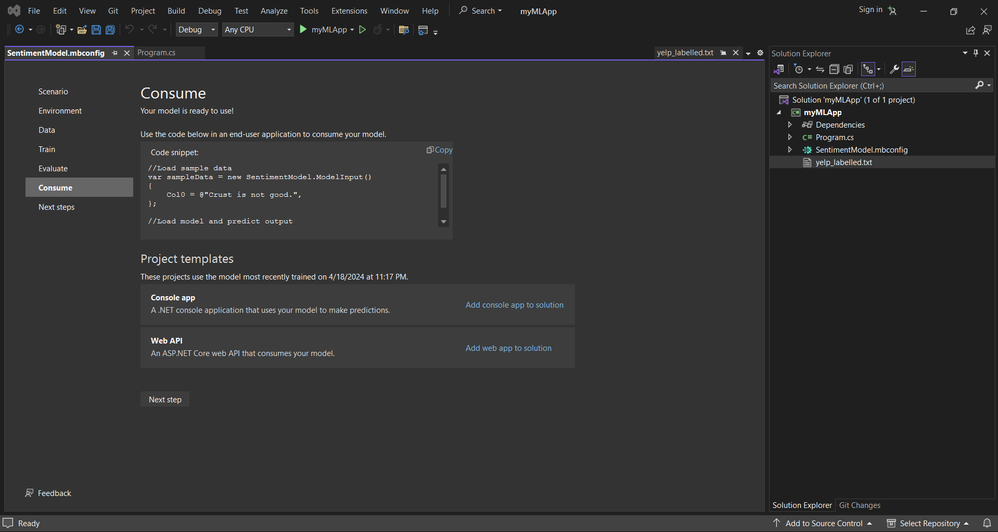Open the Analyze menu
This screenshot has width=998, height=532.
coord(274,11)
